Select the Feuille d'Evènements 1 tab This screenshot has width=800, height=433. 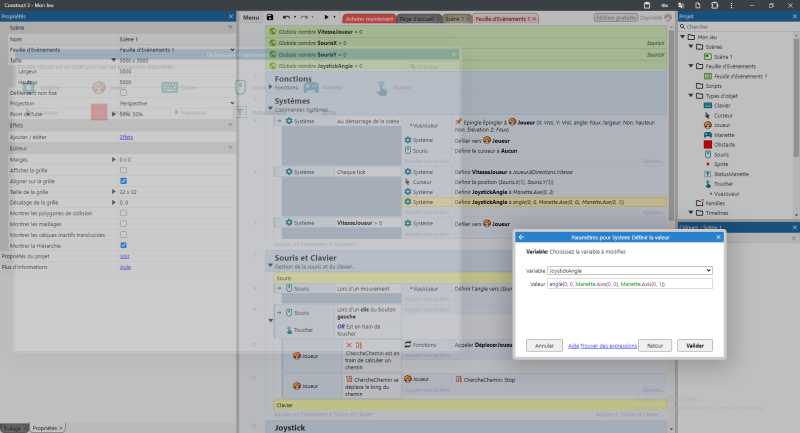tap(502, 19)
